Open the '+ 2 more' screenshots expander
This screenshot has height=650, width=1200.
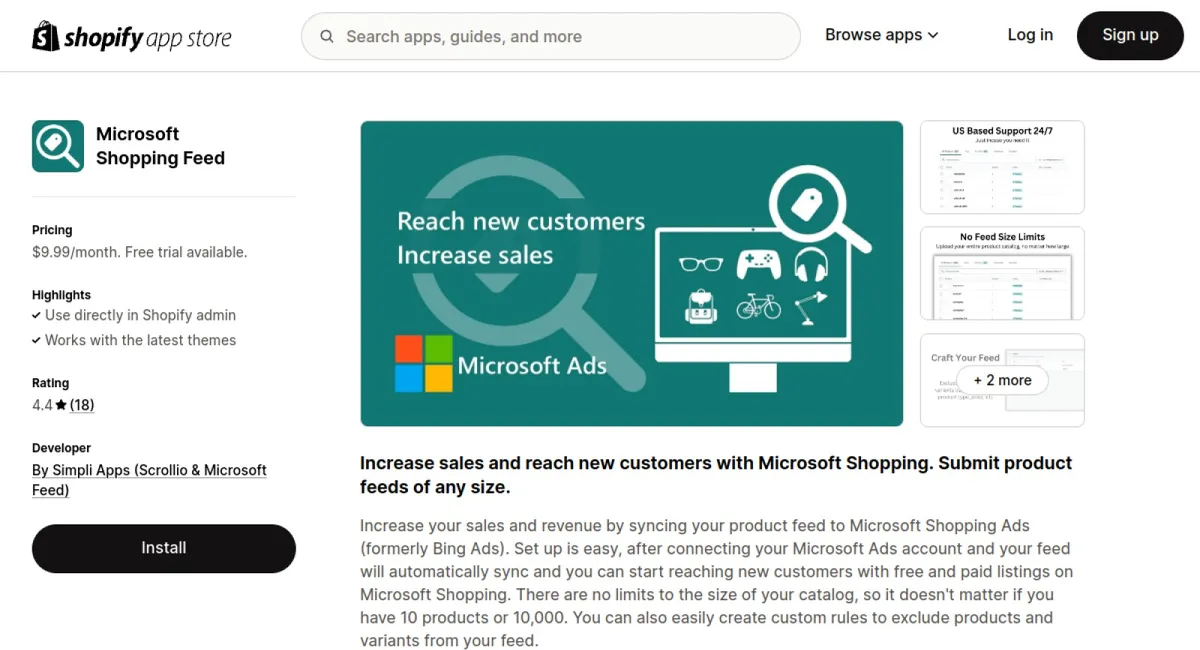pos(1003,380)
